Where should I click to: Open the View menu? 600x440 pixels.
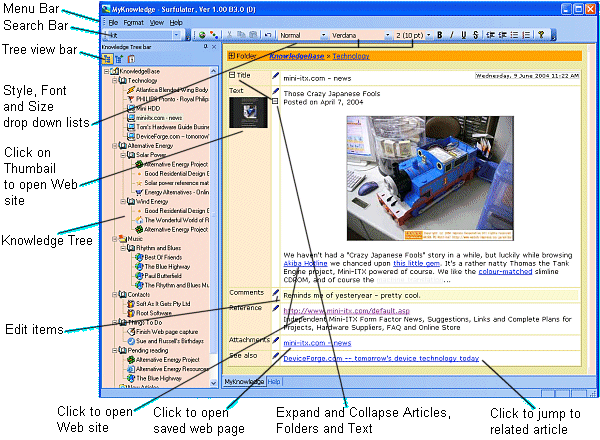click(157, 23)
